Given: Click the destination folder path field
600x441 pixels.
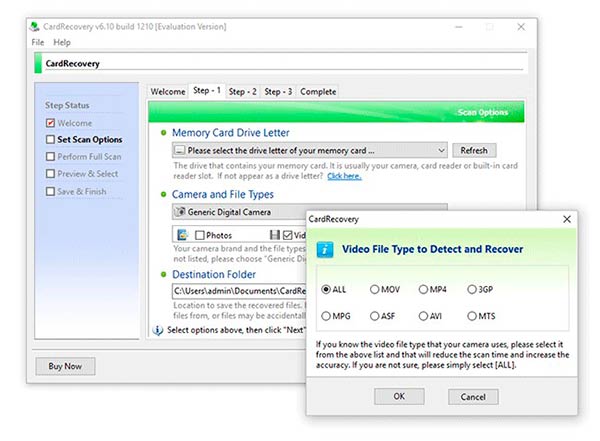Looking at the screenshot, I should coord(239,291).
